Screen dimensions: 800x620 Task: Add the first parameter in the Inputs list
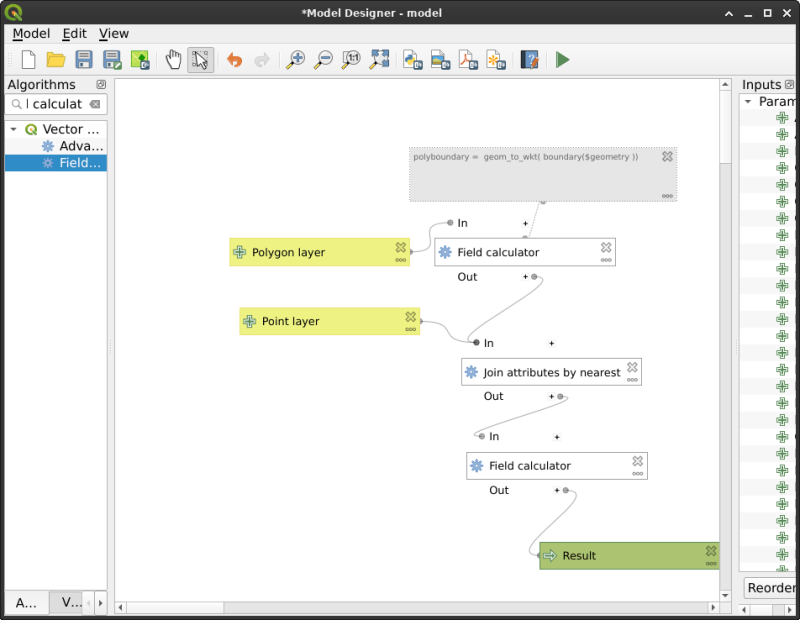click(x=782, y=118)
